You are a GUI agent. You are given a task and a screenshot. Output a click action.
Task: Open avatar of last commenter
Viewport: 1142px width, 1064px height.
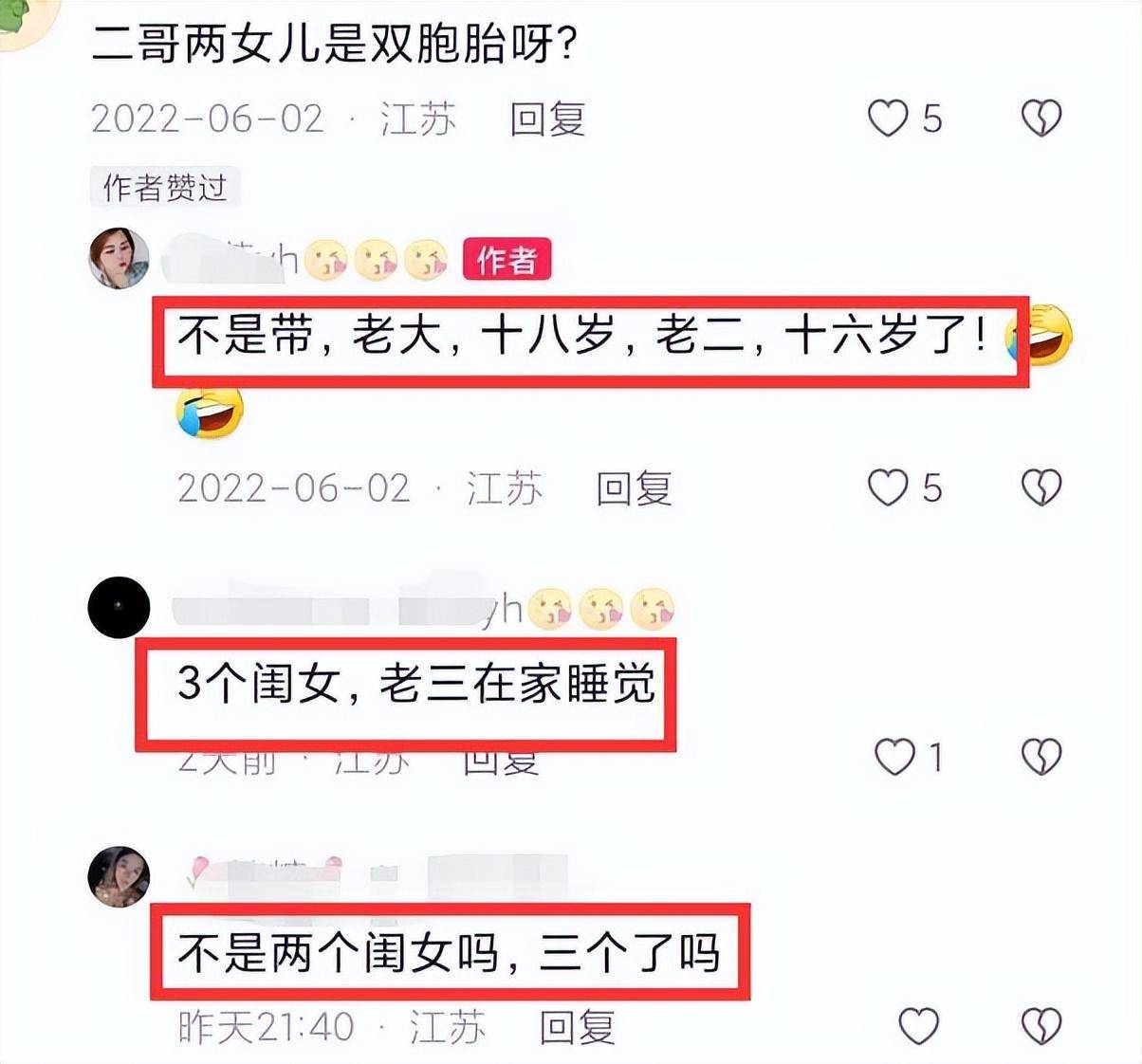click(119, 876)
